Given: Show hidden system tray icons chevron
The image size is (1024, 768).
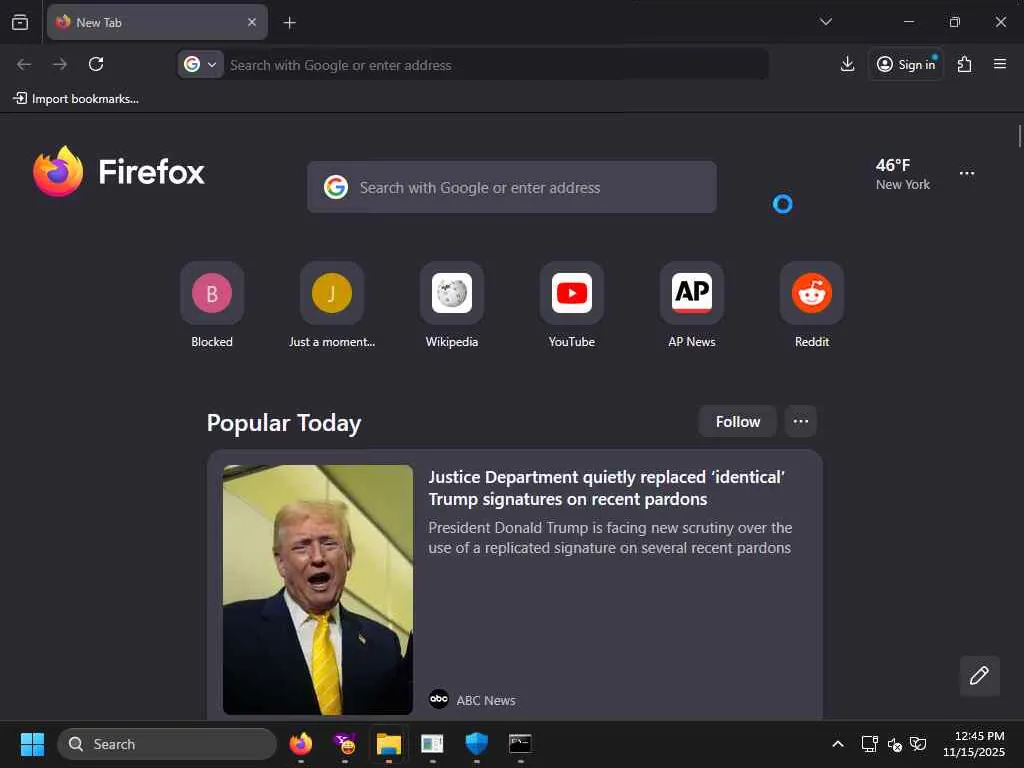Looking at the screenshot, I should click(x=838, y=744).
